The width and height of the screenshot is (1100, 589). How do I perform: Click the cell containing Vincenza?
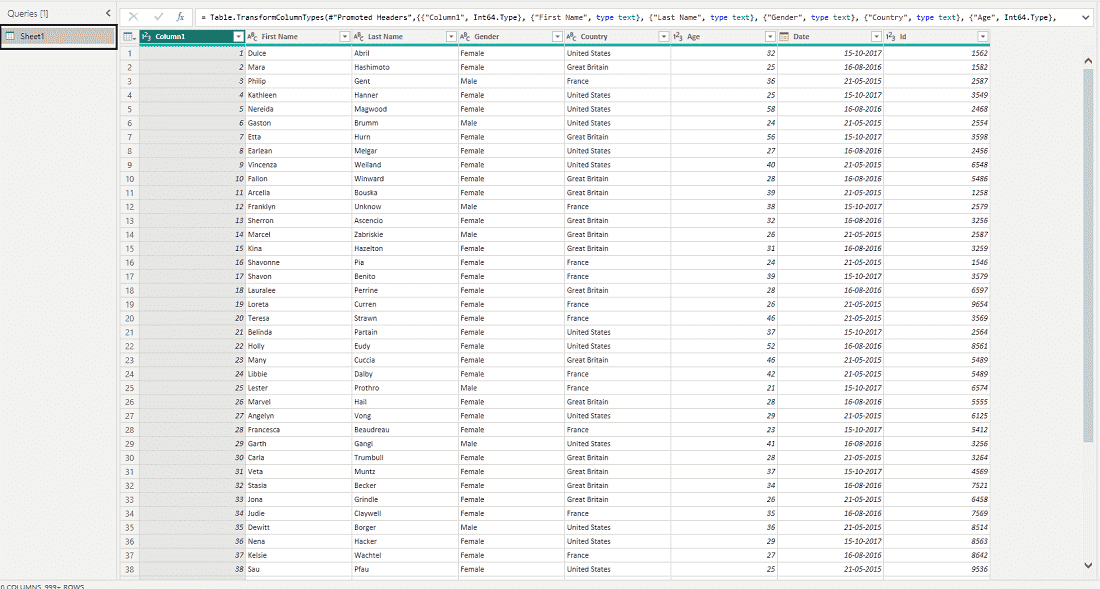[x=298, y=165]
